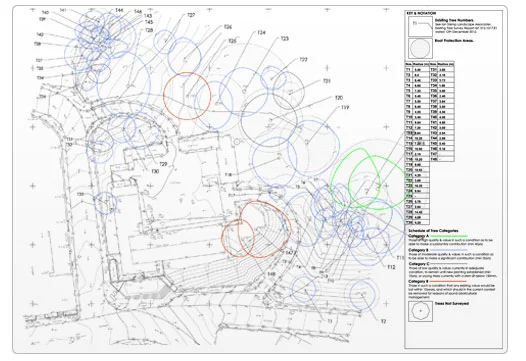
Task: Click the T45 tree label
Action: pos(149,22)
